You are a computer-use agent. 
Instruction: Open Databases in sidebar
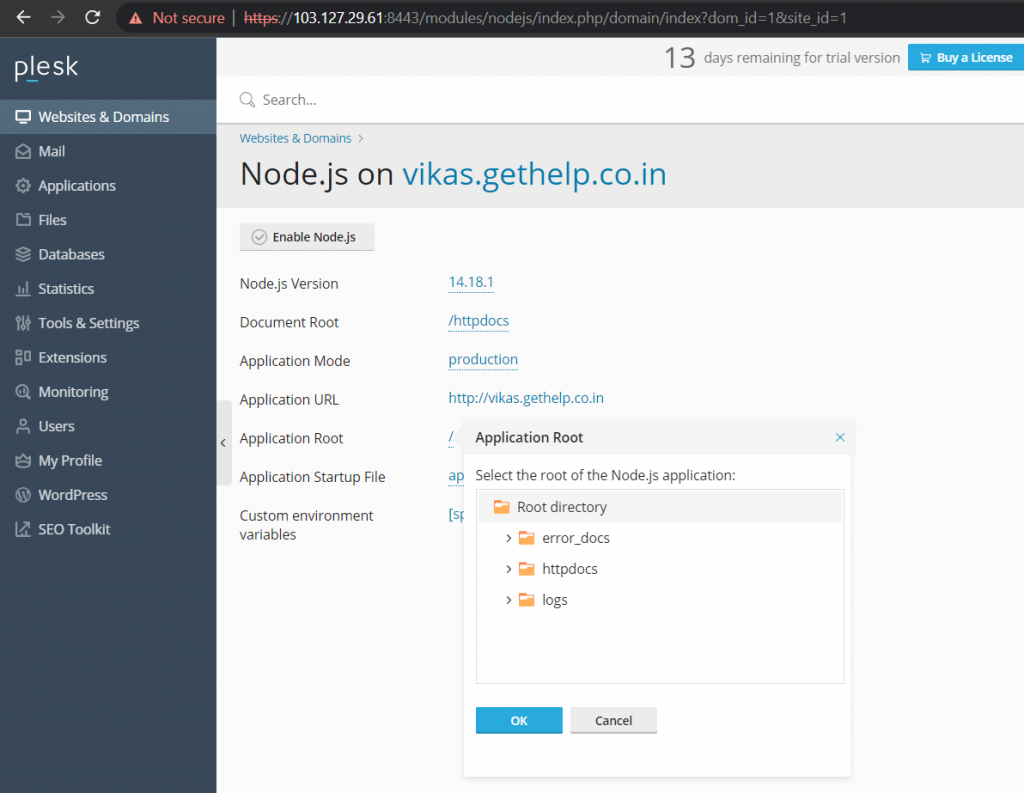pyautogui.click(x=108, y=254)
